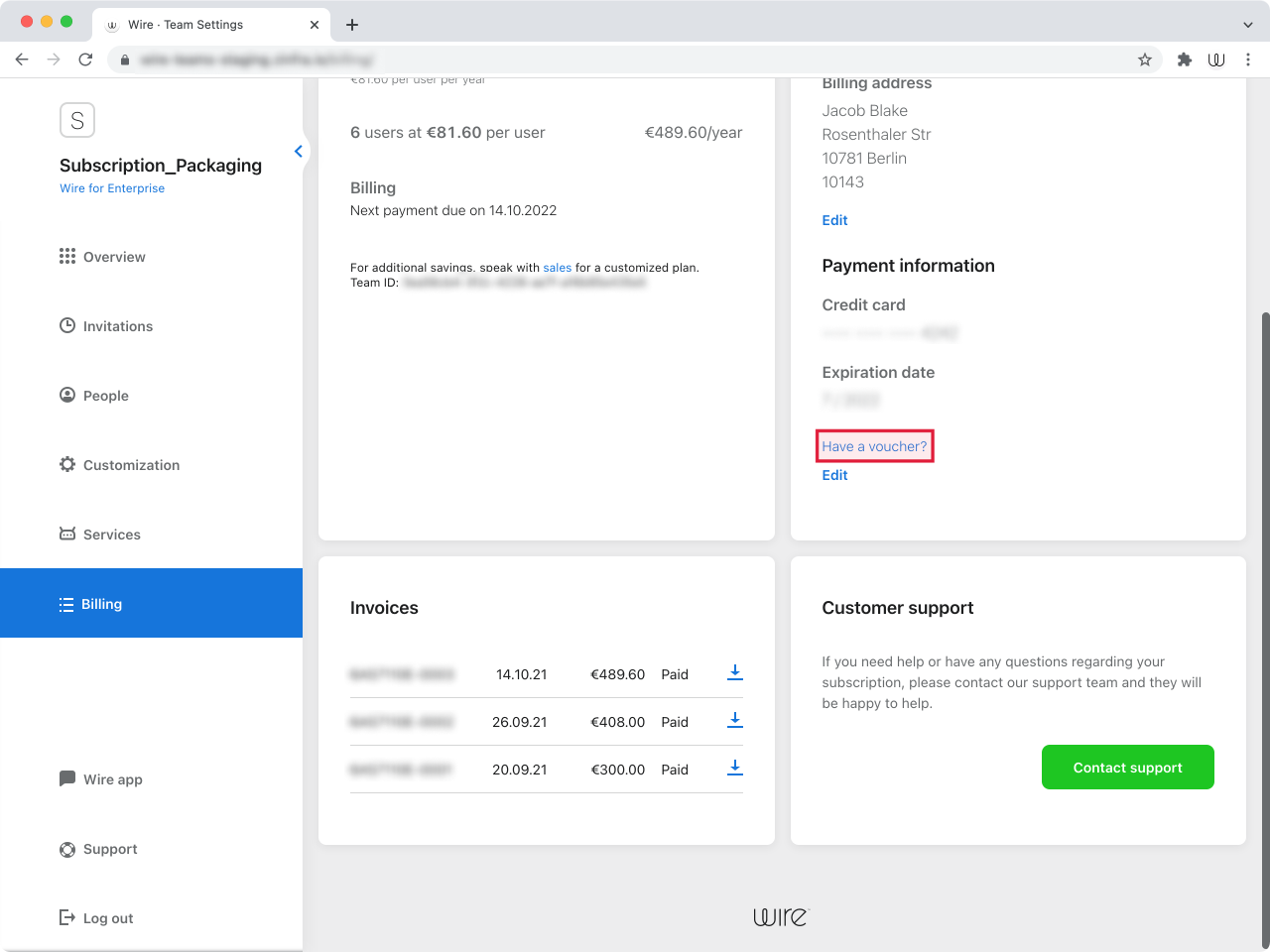Click the 26.09.21 invoice date
The height and width of the screenshot is (952, 1270).
click(x=519, y=722)
